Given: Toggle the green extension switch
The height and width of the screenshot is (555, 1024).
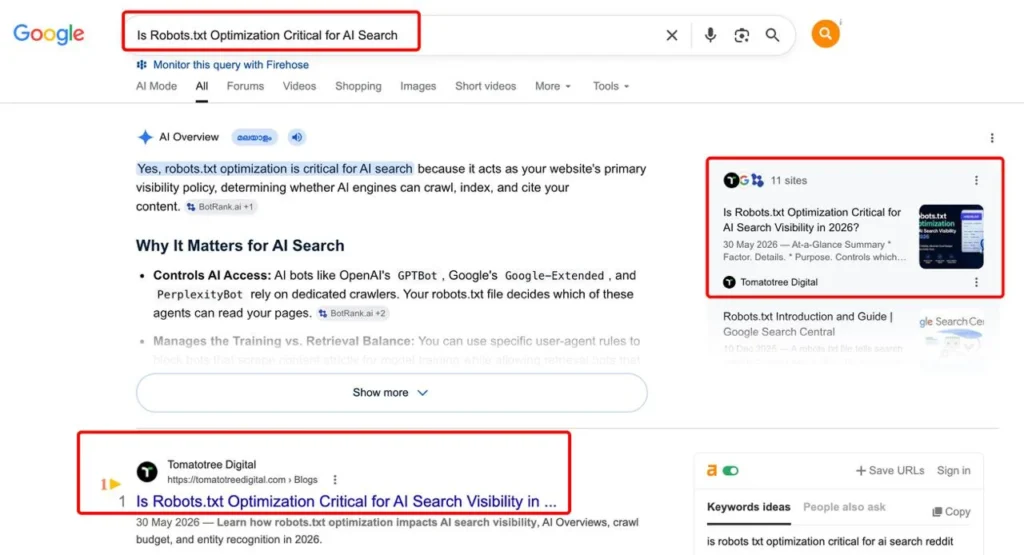Looking at the screenshot, I should 731,471.
